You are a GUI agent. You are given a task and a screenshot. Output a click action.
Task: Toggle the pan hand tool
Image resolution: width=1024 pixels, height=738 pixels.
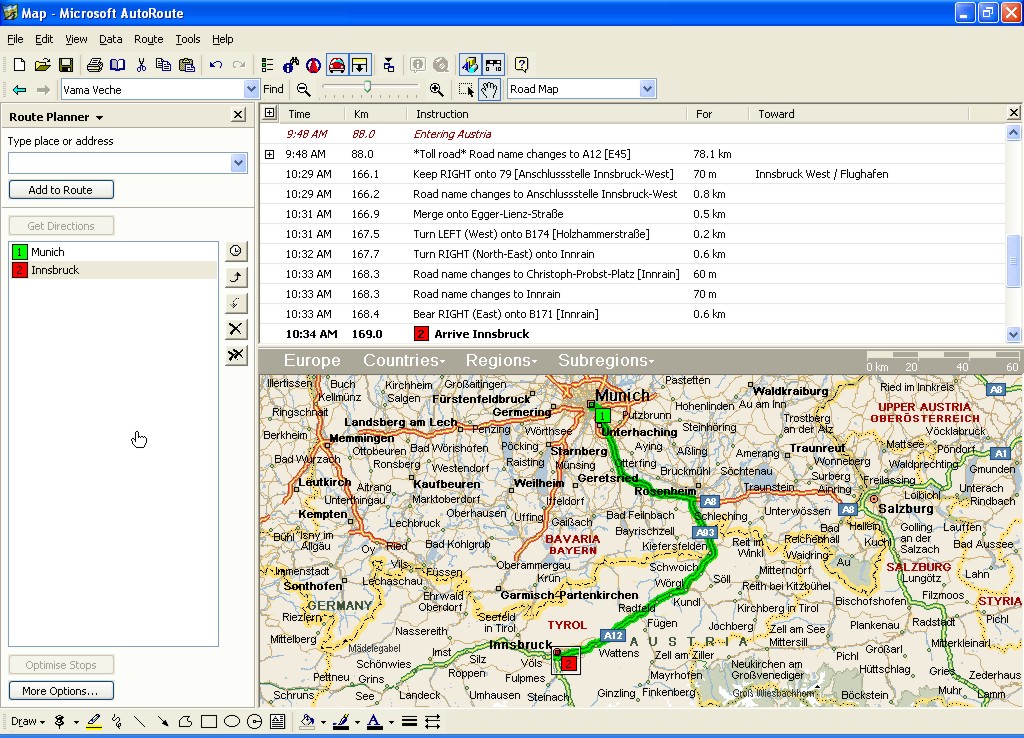[x=489, y=89]
